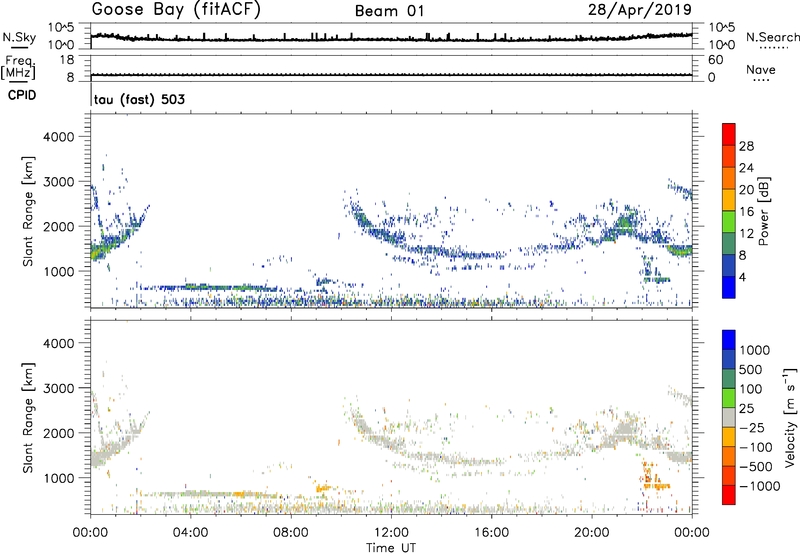Screen dimensions: 800x554
Task: Click the '-100' label on the velocity colorbar
Action: pyautogui.click(x=756, y=447)
